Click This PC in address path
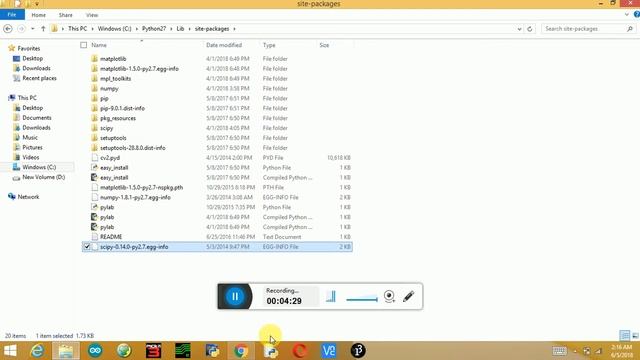Image resolution: width=640 pixels, height=360 pixels. click(x=77, y=29)
